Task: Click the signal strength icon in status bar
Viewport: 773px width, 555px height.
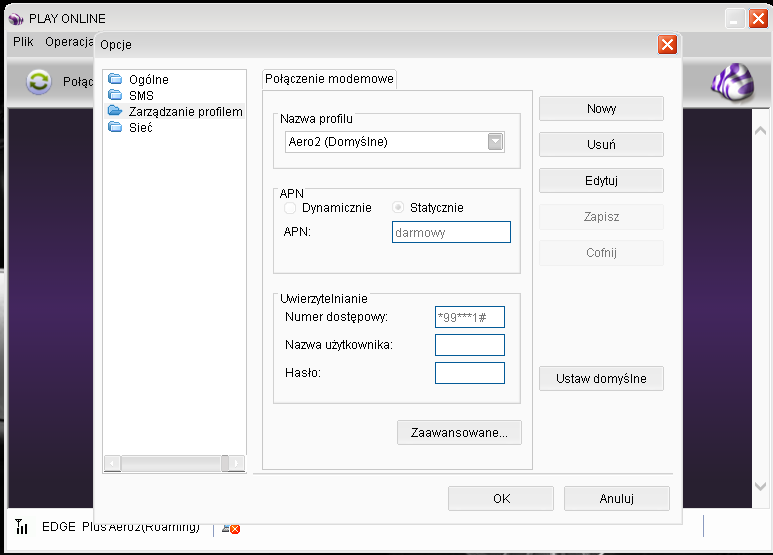Action: (22, 527)
